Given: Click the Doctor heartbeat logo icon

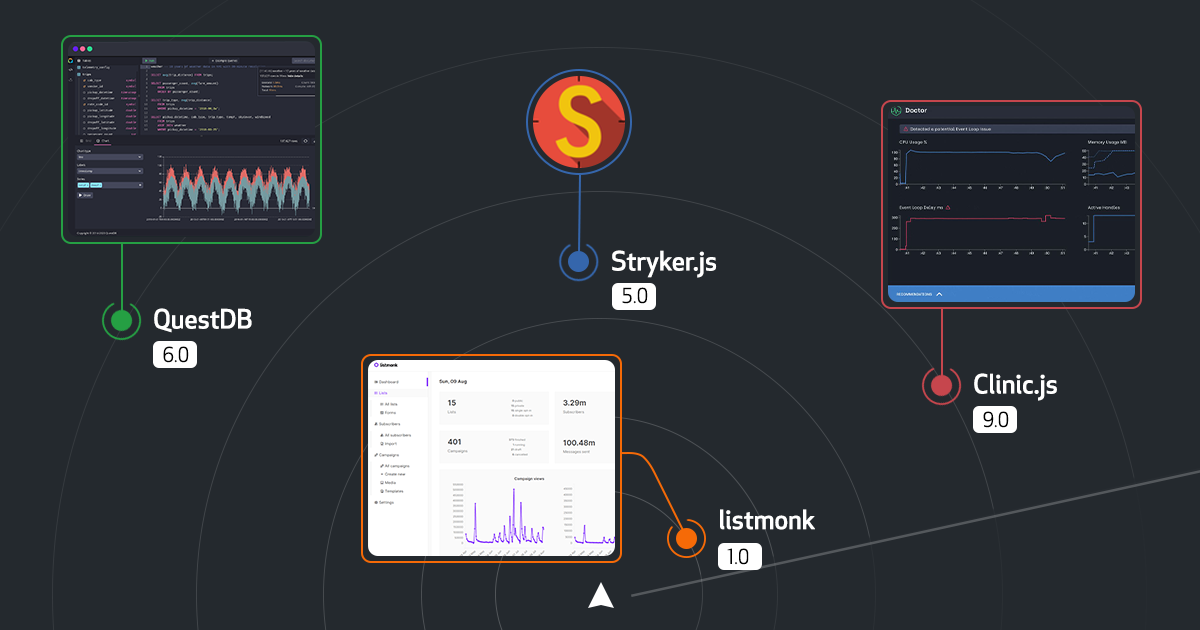Looking at the screenshot, I should click(x=896, y=111).
